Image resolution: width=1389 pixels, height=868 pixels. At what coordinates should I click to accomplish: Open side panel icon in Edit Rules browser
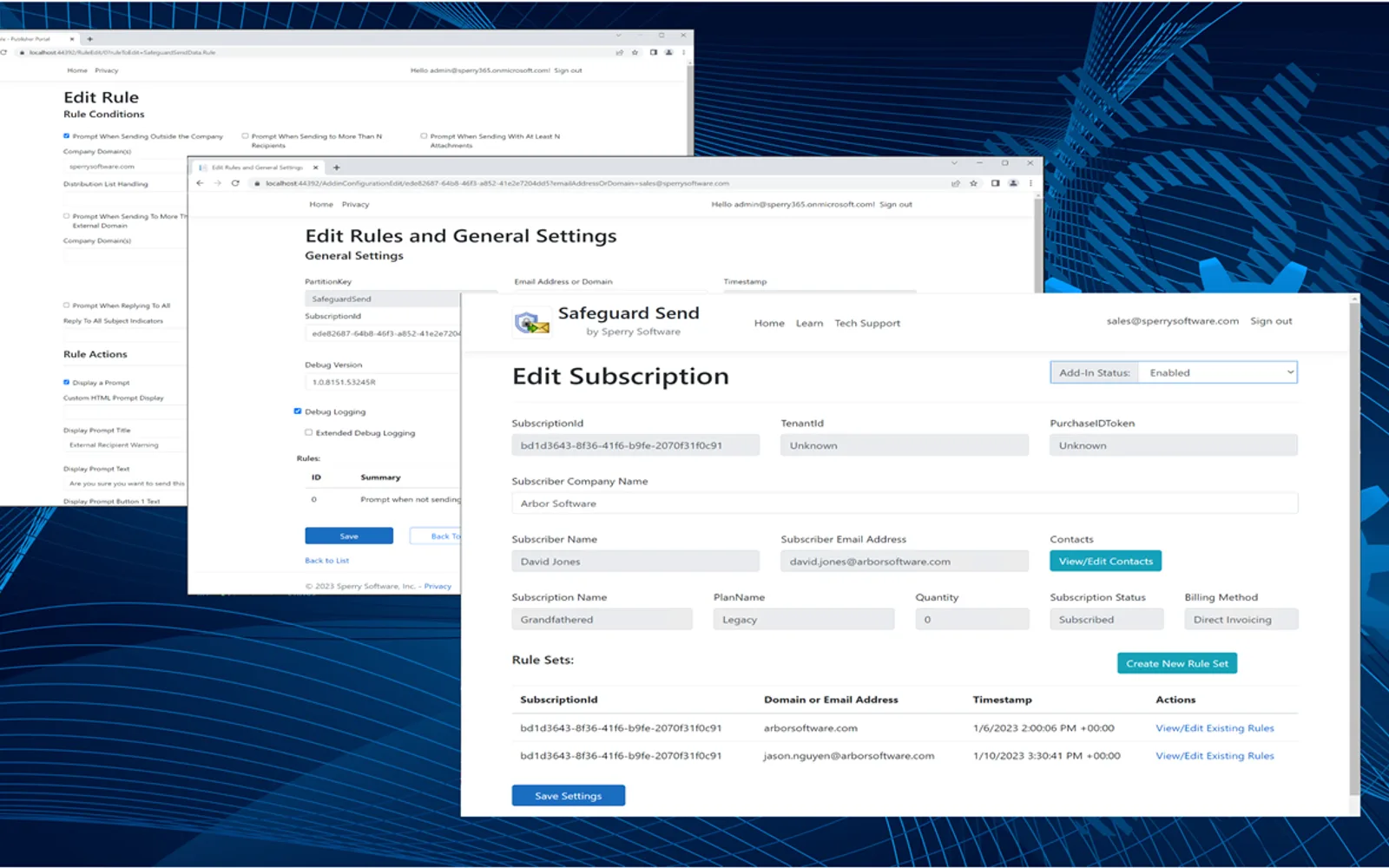pos(995,183)
